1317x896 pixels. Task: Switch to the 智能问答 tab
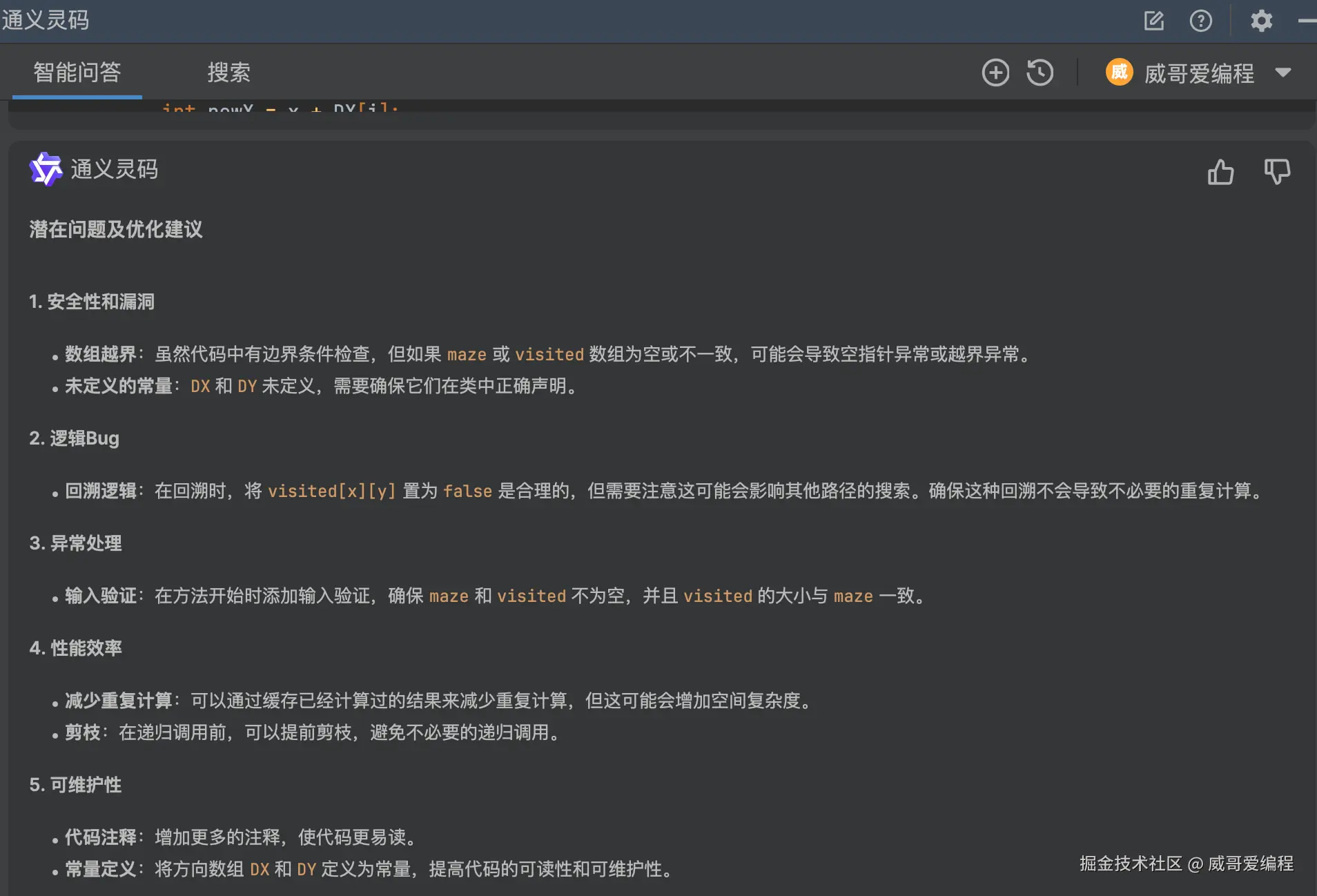coord(77,72)
